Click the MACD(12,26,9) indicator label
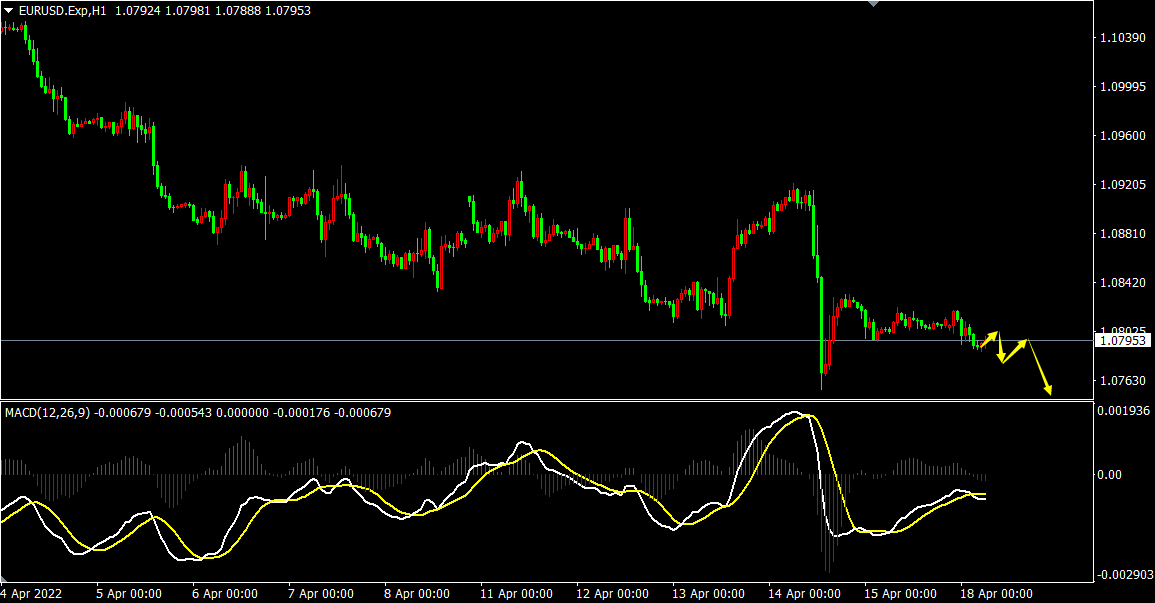The height and width of the screenshot is (603, 1155). pyautogui.click(x=47, y=412)
